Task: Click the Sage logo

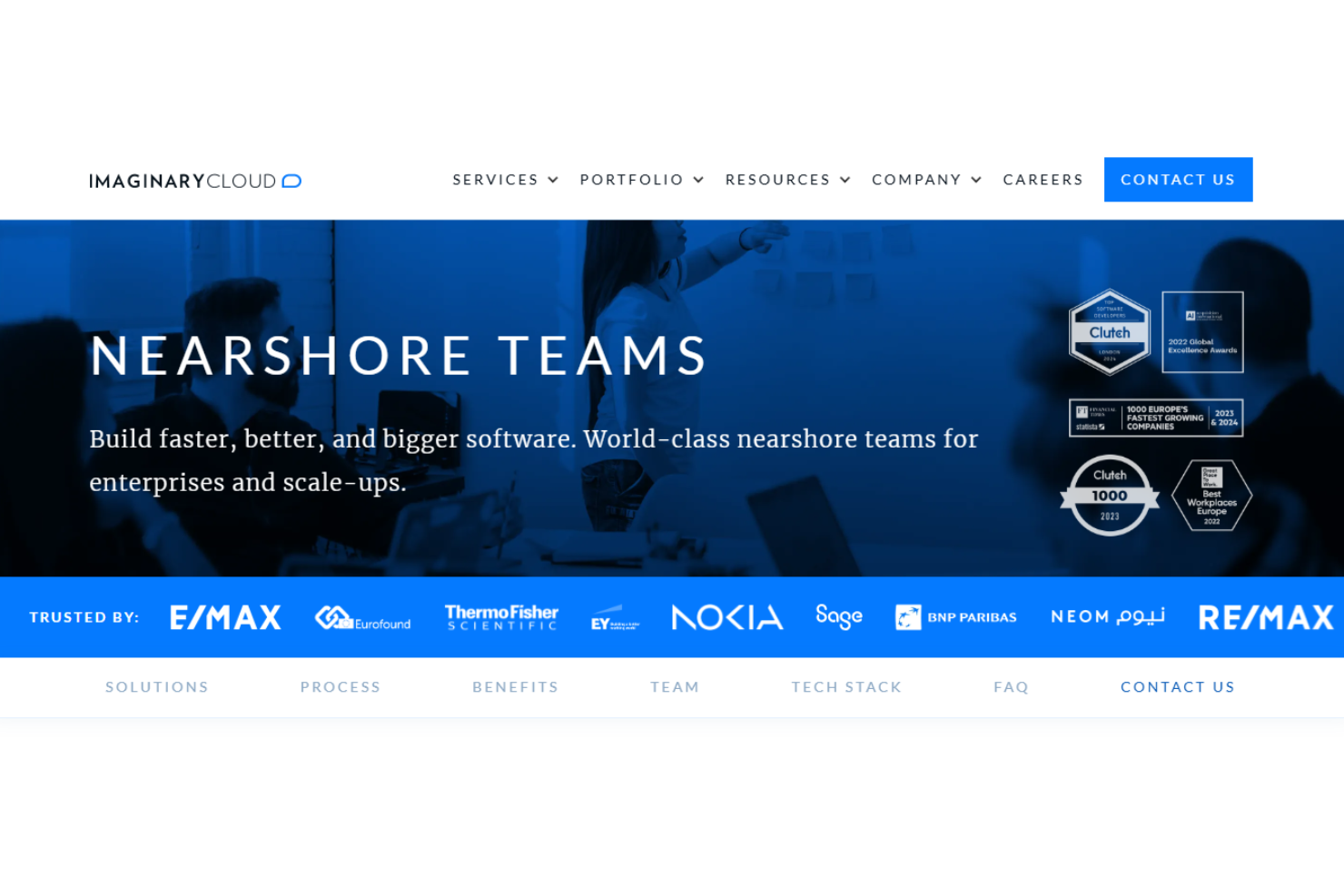Action: (838, 616)
